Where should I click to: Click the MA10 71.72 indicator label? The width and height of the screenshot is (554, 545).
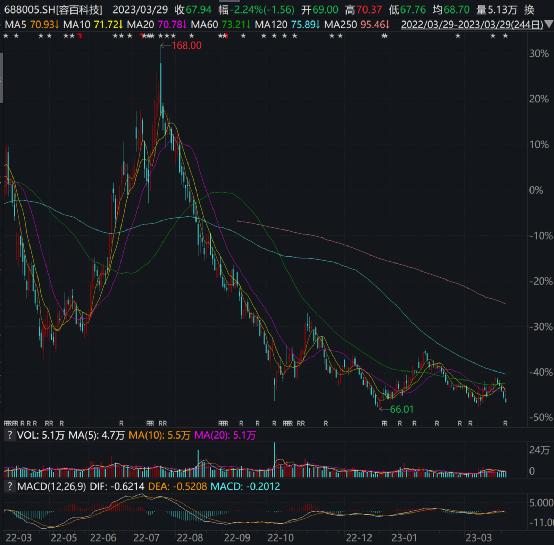[93, 25]
